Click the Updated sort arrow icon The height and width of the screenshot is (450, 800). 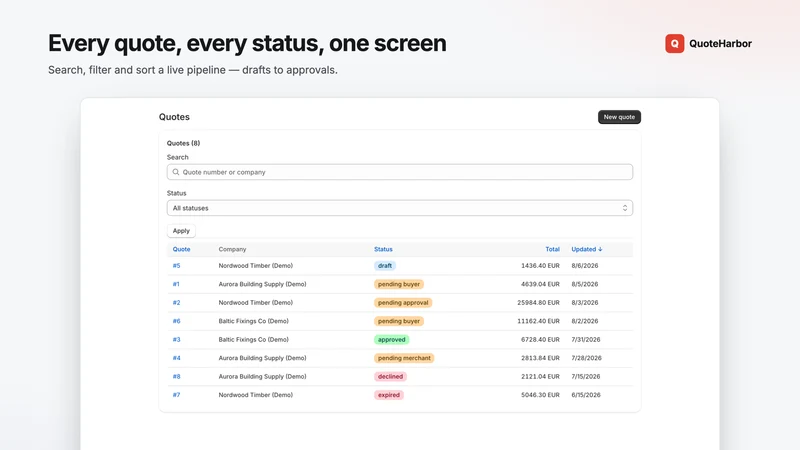(600, 249)
